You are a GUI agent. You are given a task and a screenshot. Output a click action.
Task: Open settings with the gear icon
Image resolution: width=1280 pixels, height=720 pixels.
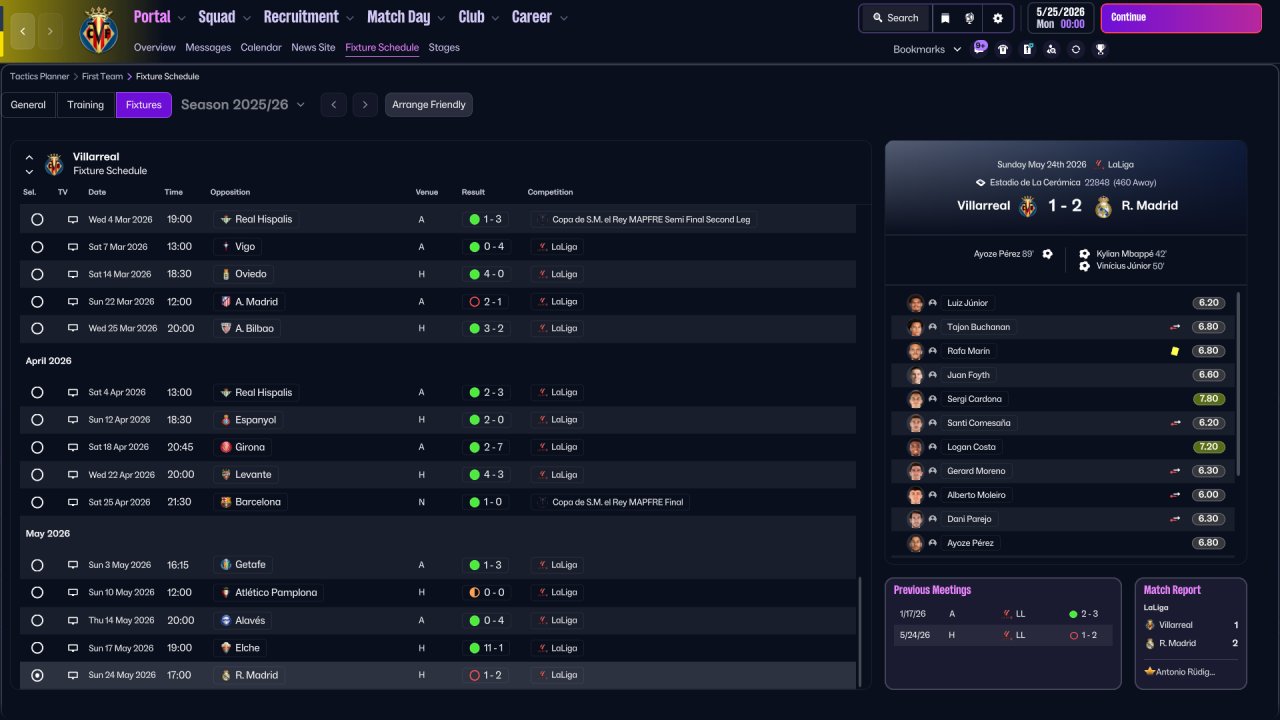click(997, 18)
